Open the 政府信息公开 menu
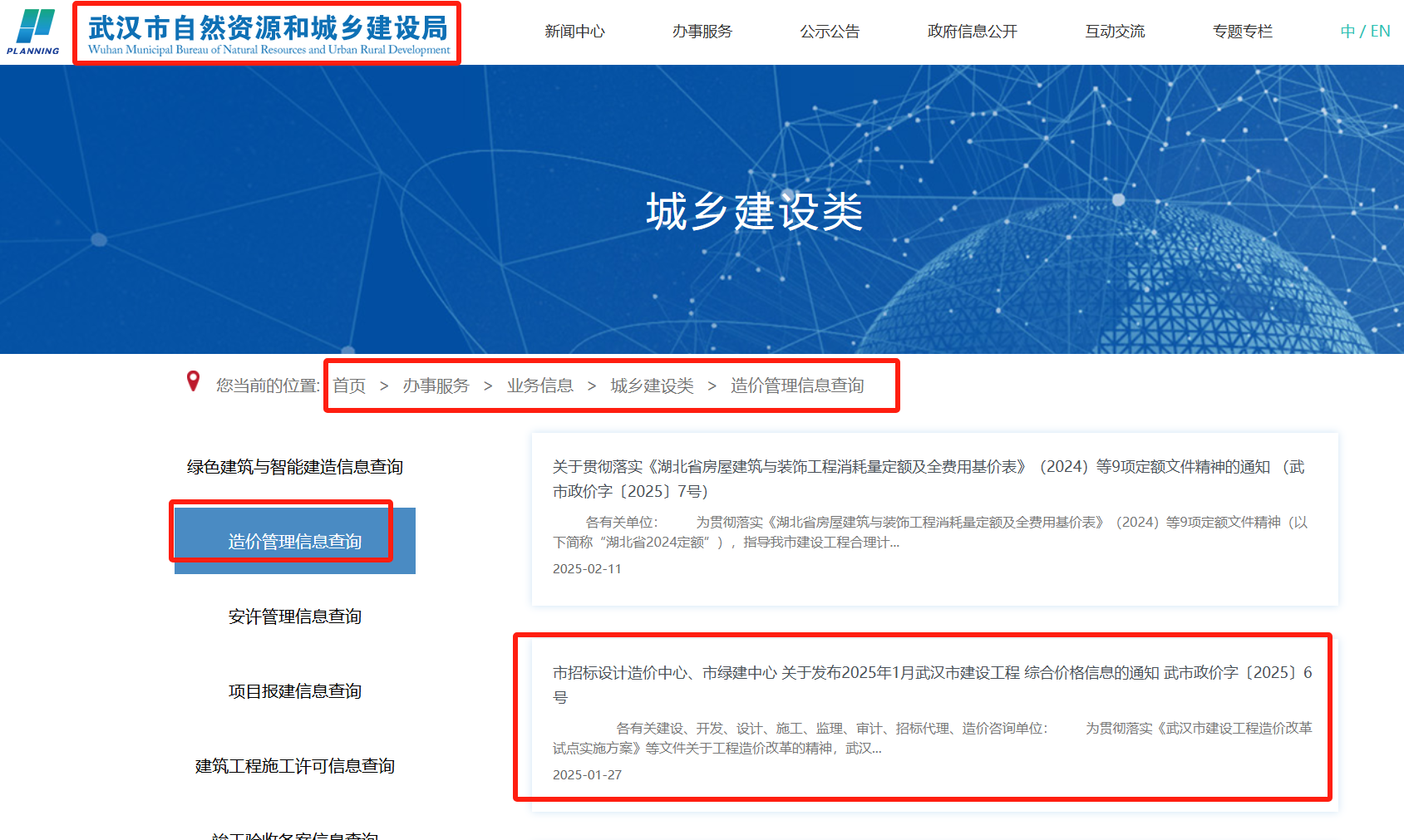This screenshot has width=1404, height=840. 973,32
